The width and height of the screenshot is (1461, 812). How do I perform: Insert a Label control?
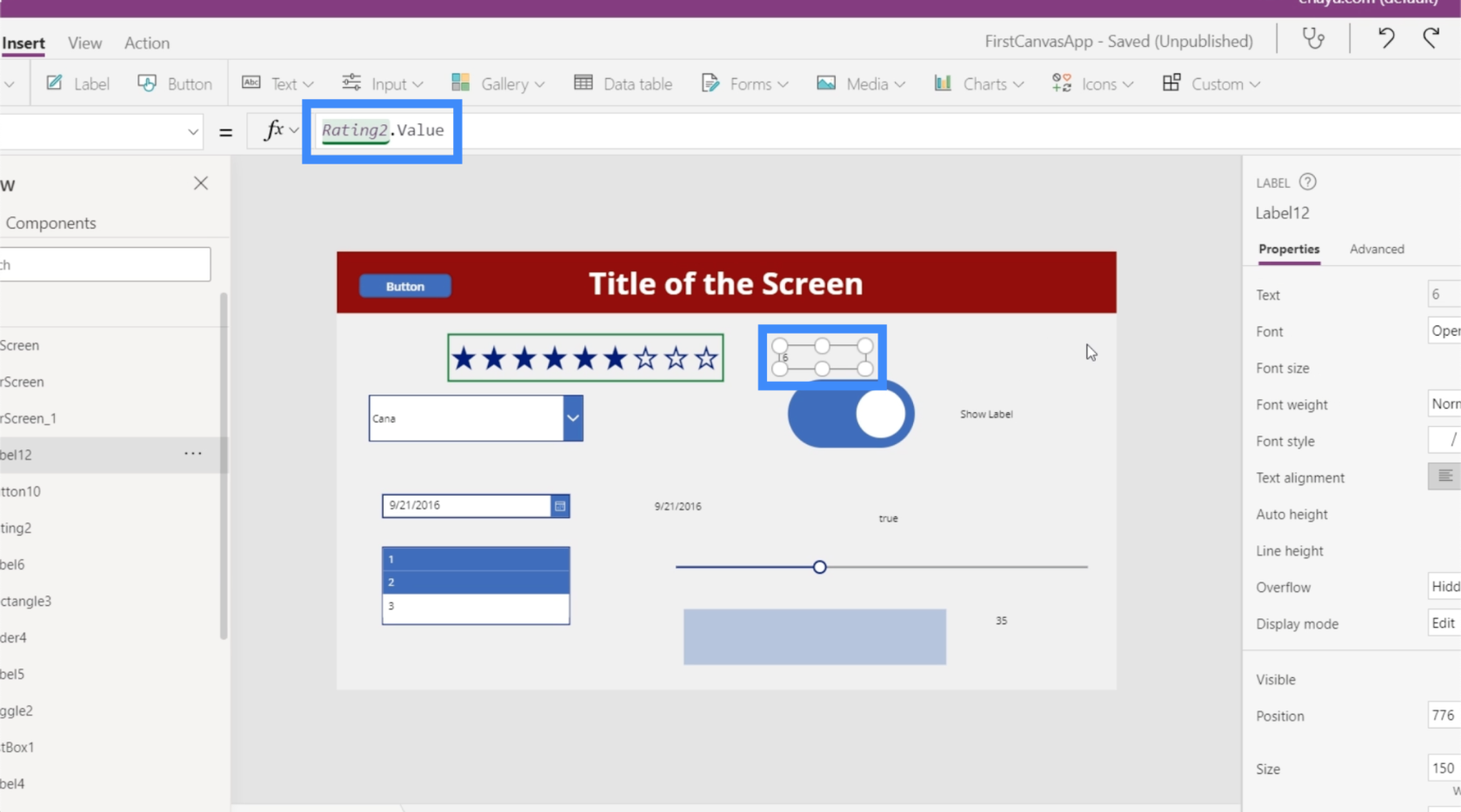pyautogui.click(x=77, y=83)
